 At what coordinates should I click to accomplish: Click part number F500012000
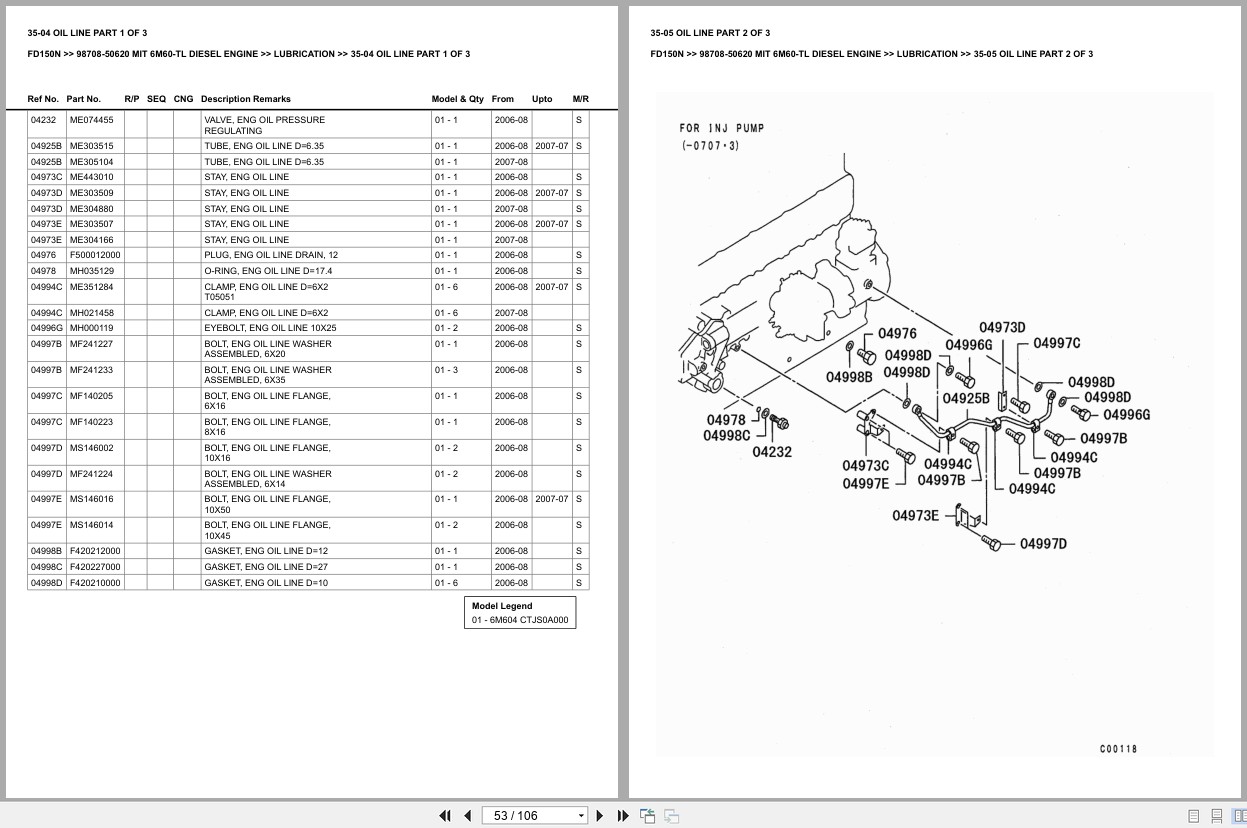point(95,255)
